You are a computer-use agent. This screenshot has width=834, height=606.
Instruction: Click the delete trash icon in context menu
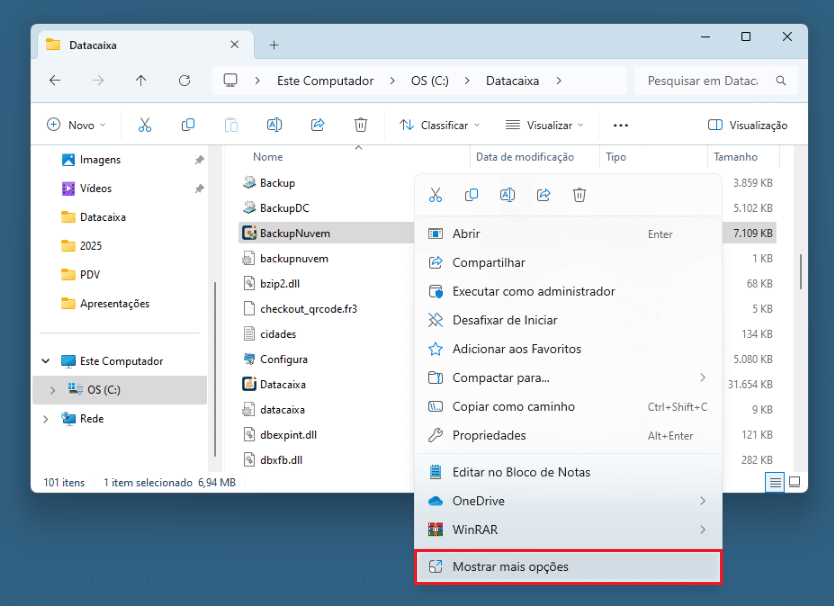click(x=579, y=195)
